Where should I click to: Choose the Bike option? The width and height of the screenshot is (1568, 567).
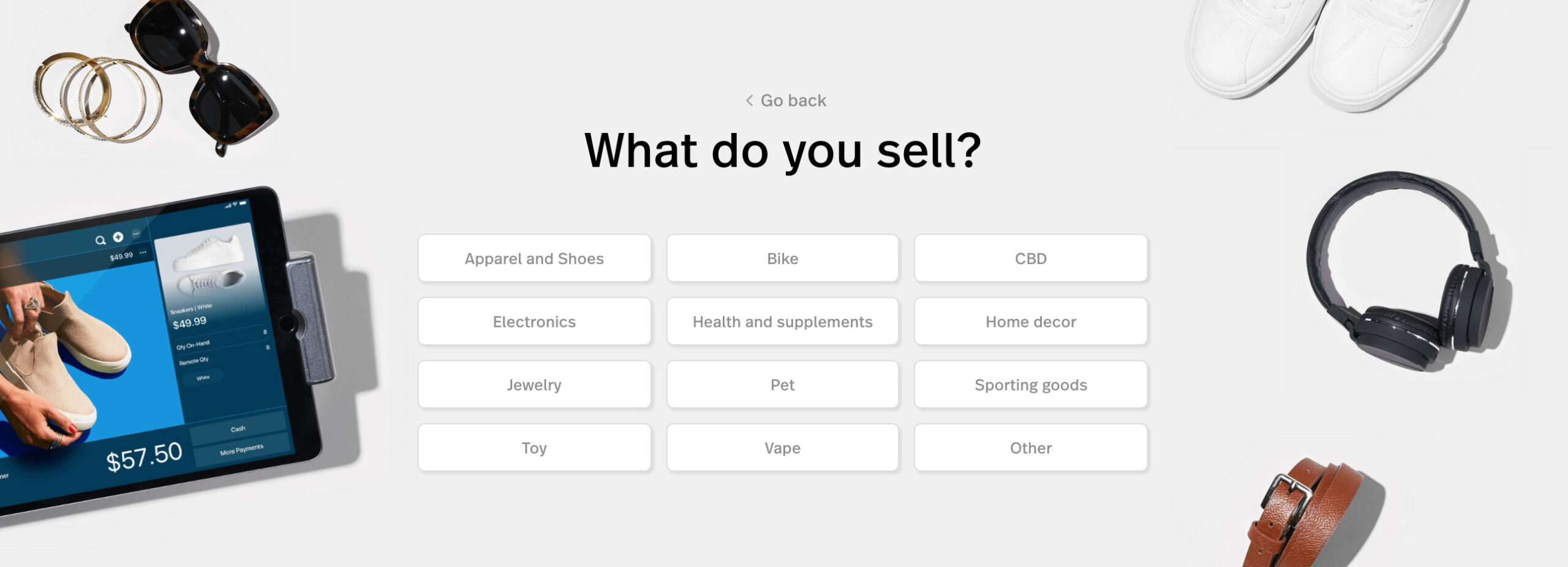click(x=782, y=259)
